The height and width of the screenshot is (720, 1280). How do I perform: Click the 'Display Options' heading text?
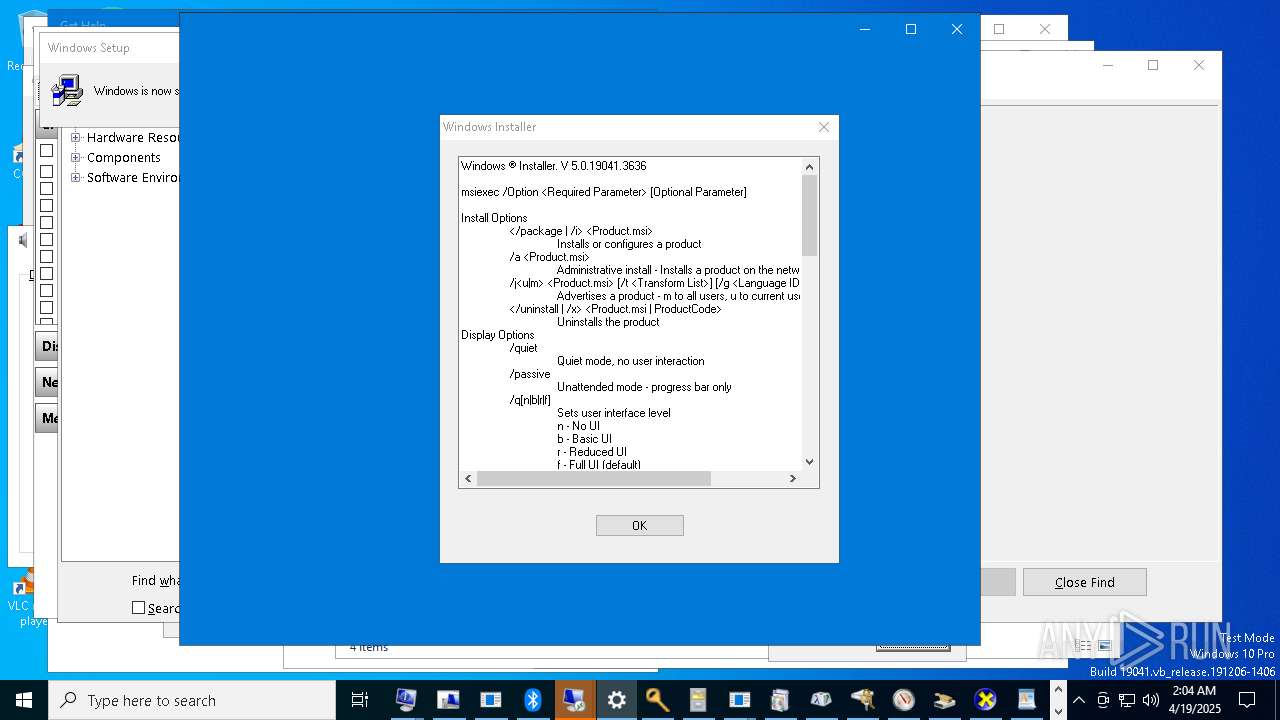coord(497,335)
